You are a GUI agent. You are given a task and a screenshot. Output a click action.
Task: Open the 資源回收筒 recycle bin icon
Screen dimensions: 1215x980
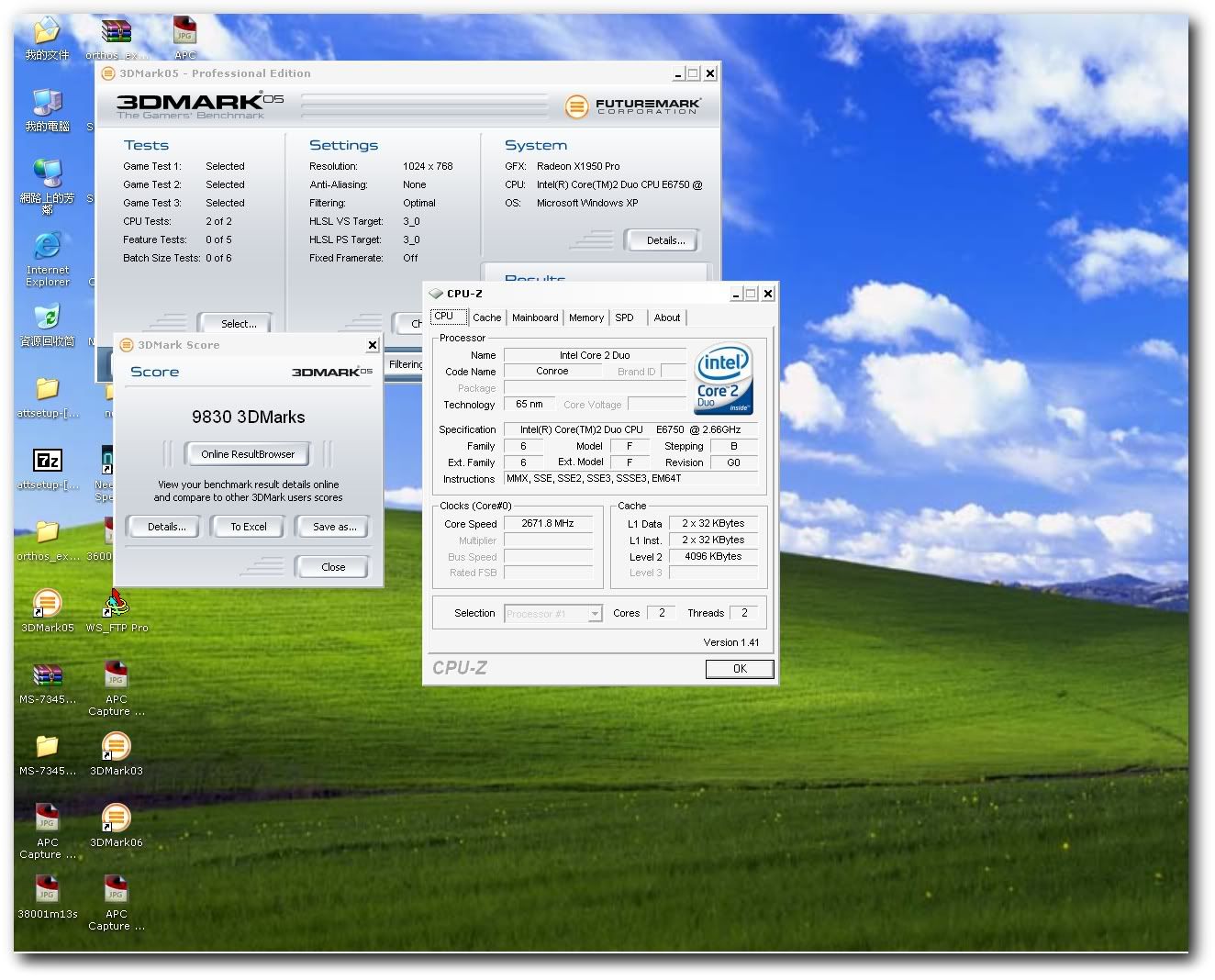click(47, 317)
